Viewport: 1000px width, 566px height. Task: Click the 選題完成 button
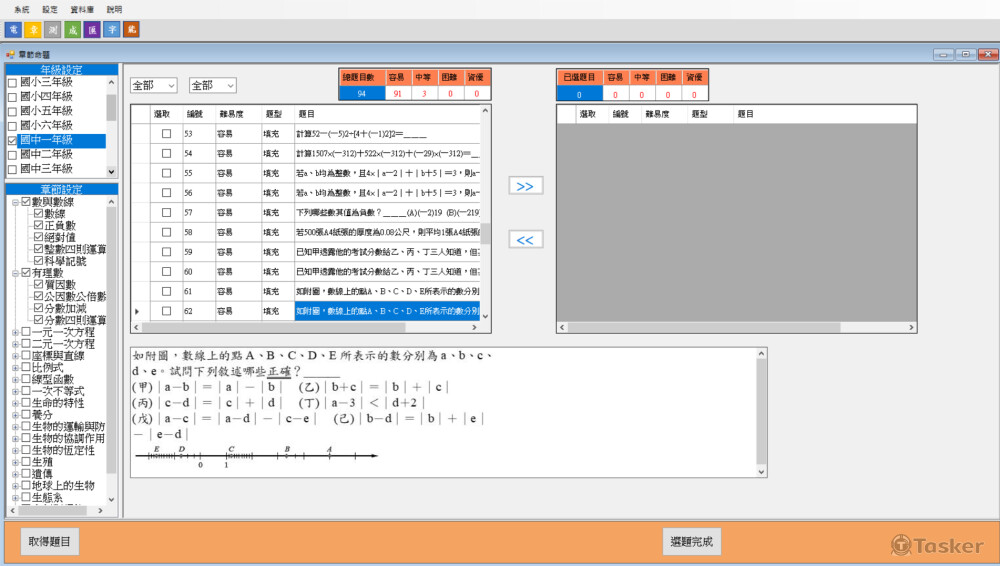691,541
